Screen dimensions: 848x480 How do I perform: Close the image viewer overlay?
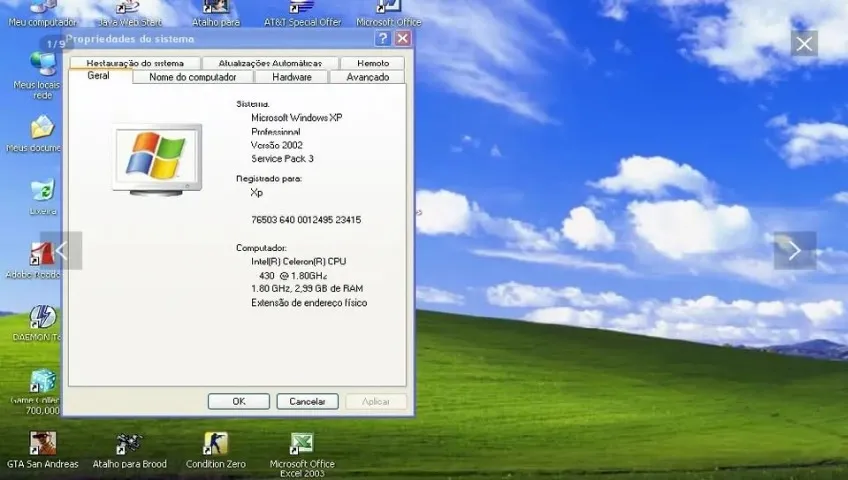804,44
